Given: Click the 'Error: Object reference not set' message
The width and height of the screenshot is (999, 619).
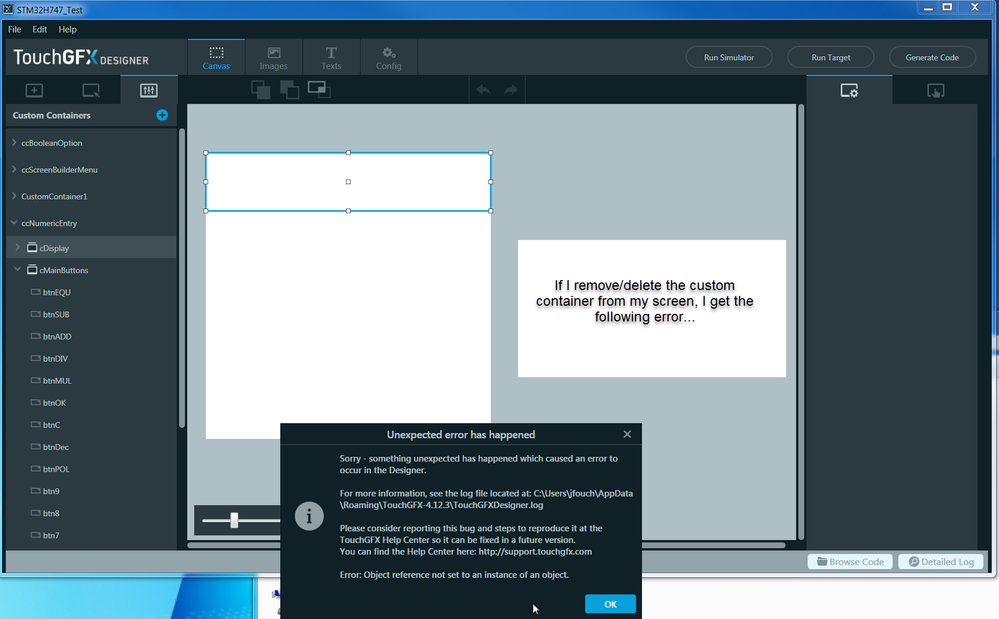Looking at the screenshot, I should click(x=454, y=574).
